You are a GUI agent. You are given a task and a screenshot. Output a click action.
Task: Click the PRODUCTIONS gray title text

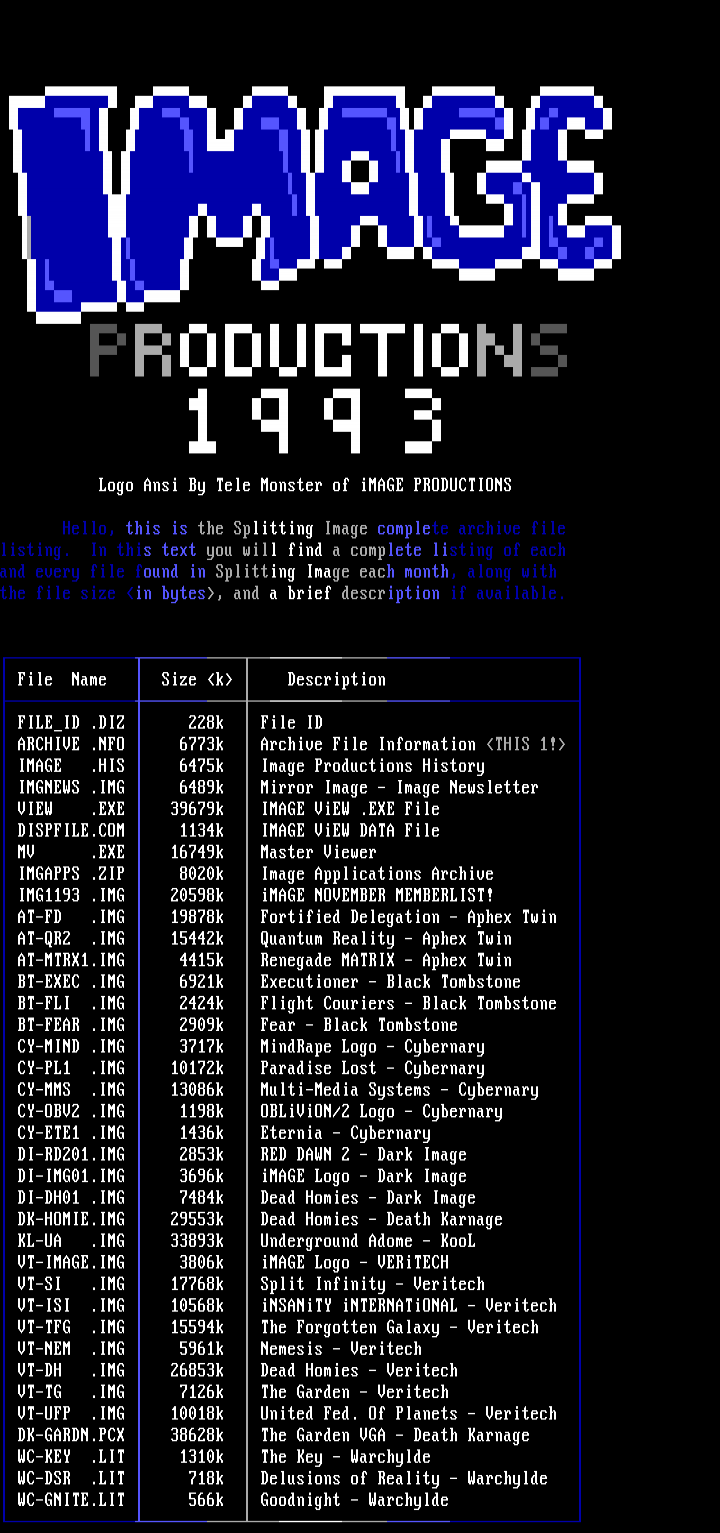click(x=328, y=351)
